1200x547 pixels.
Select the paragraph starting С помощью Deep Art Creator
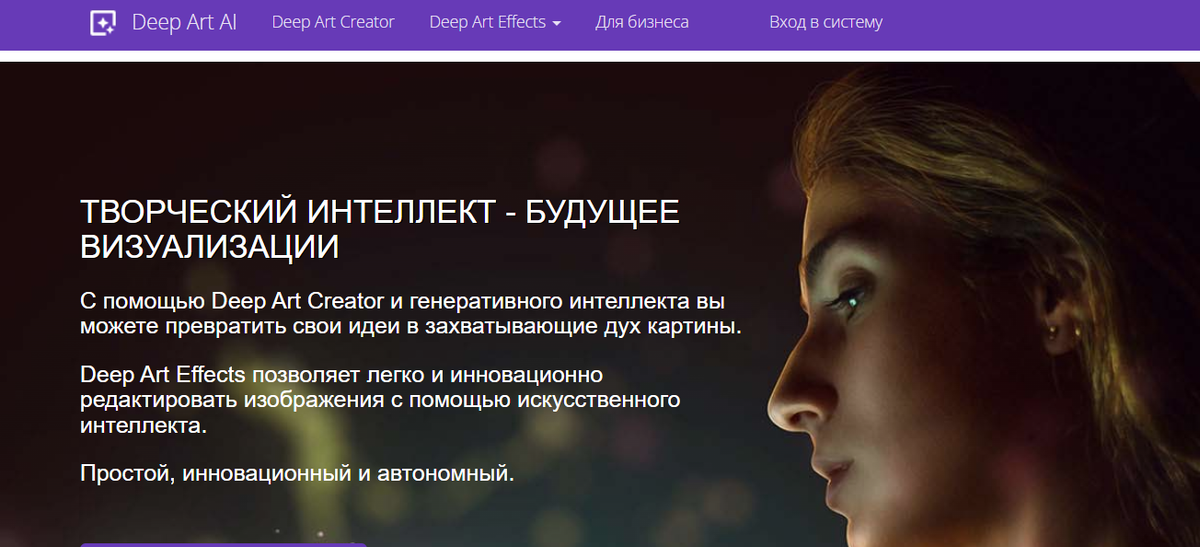pos(411,314)
